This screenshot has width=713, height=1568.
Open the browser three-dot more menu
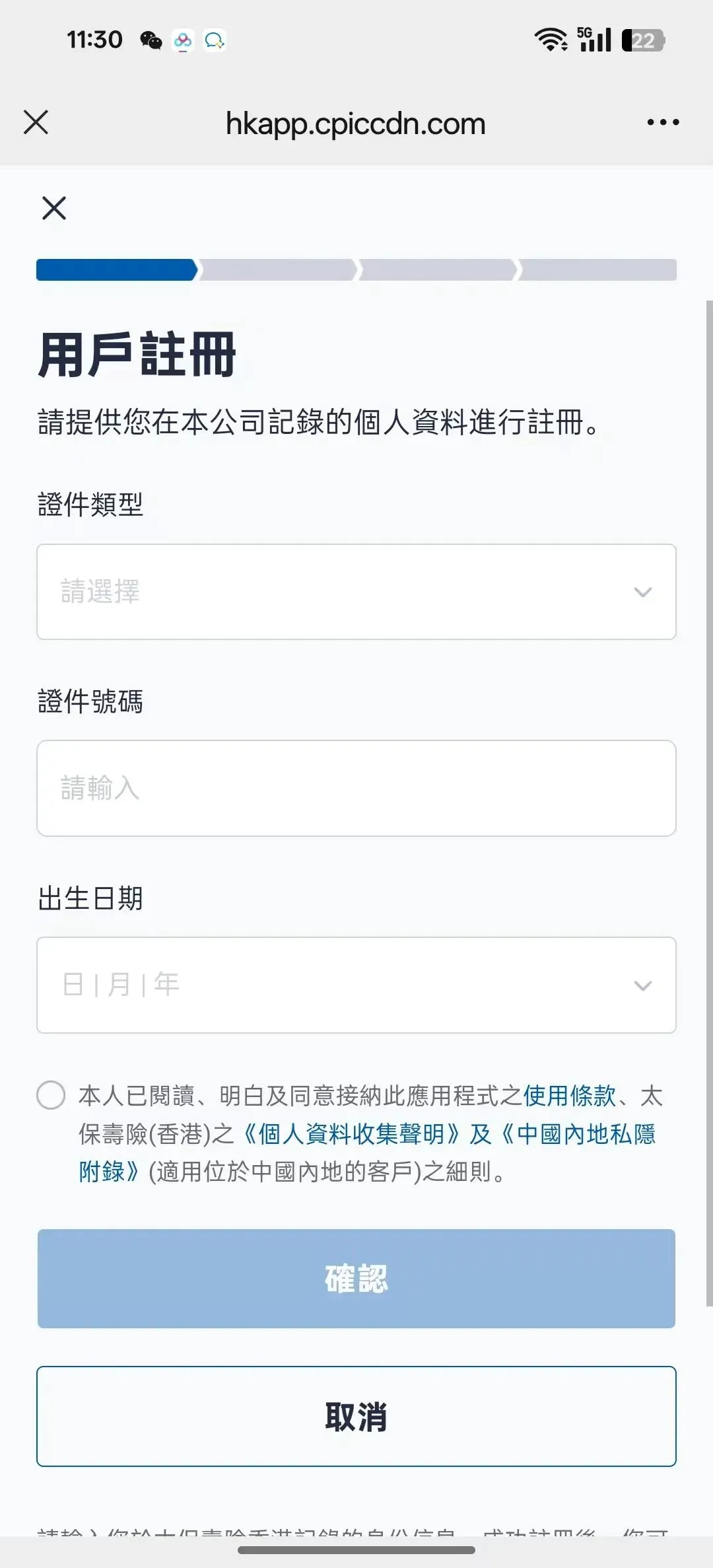point(663,122)
